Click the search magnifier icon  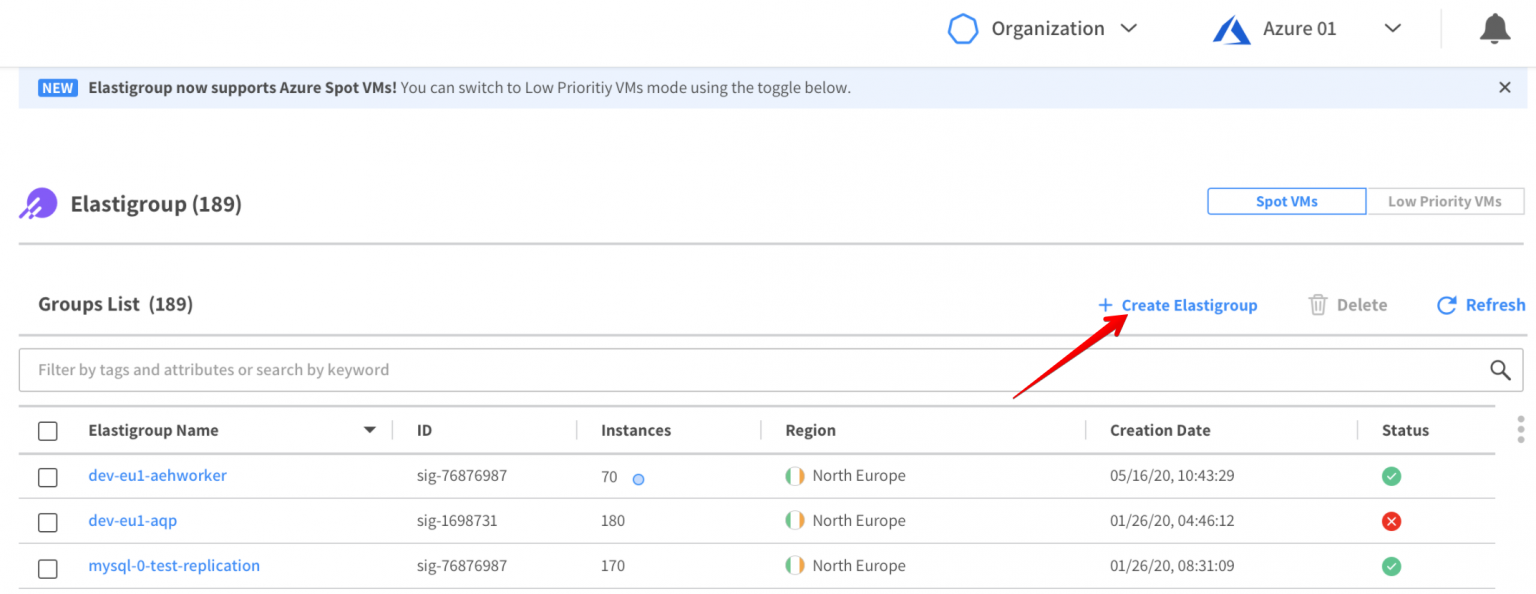point(1500,370)
